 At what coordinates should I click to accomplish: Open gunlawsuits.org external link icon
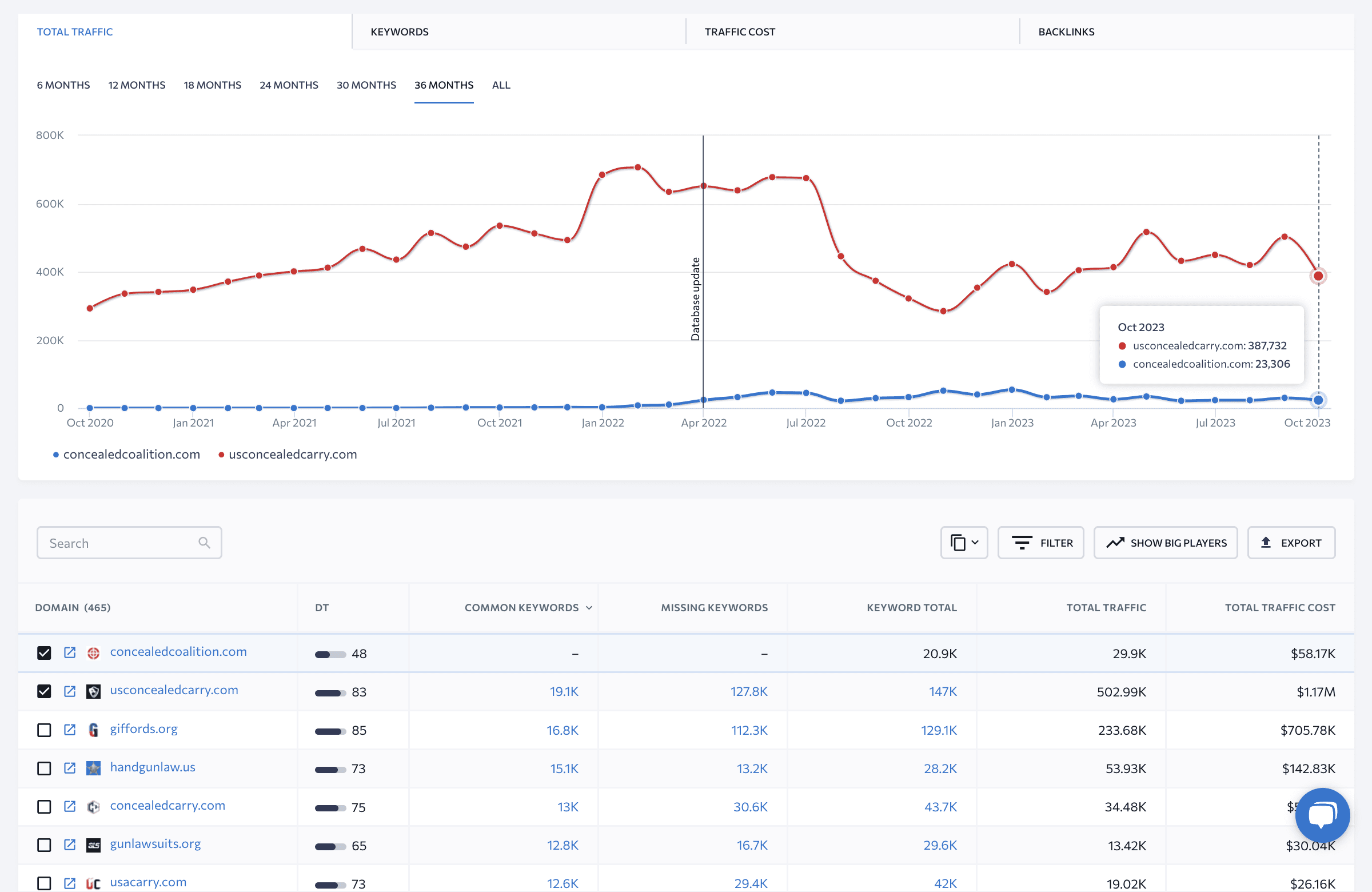[70, 845]
